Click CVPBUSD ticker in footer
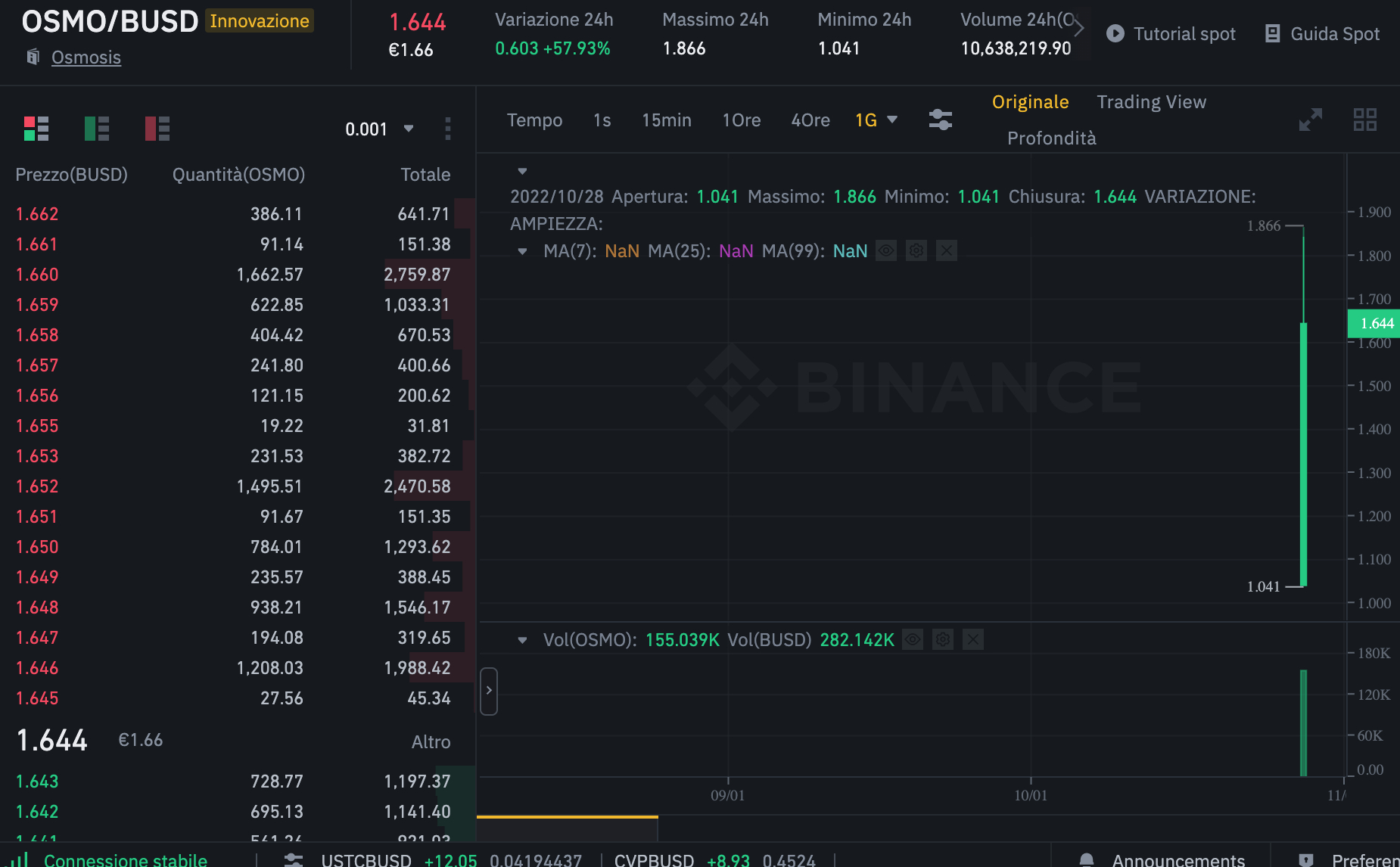The image size is (1400, 867). [x=654, y=860]
